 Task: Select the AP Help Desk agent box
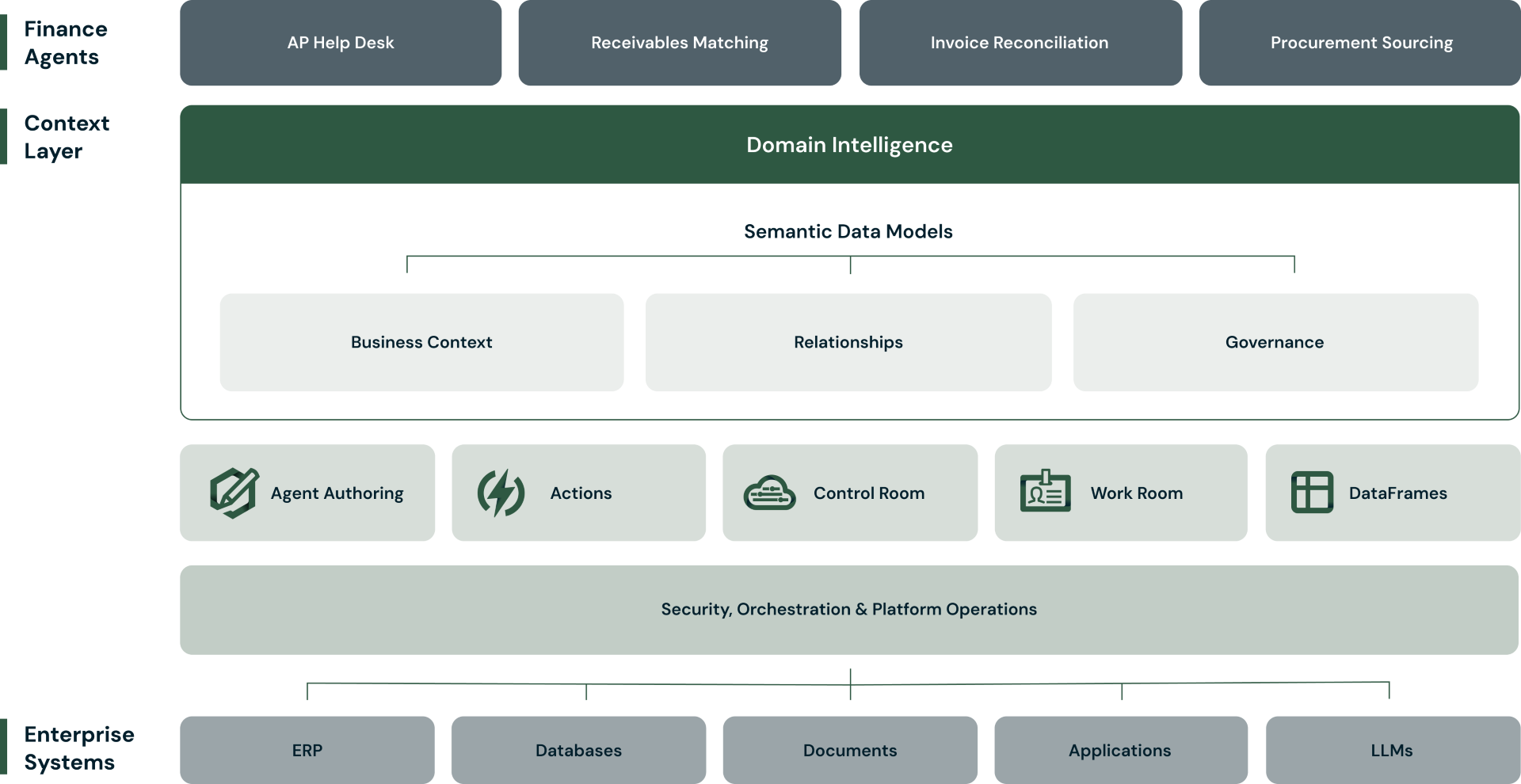pyautogui.click(x=341, y=43)
